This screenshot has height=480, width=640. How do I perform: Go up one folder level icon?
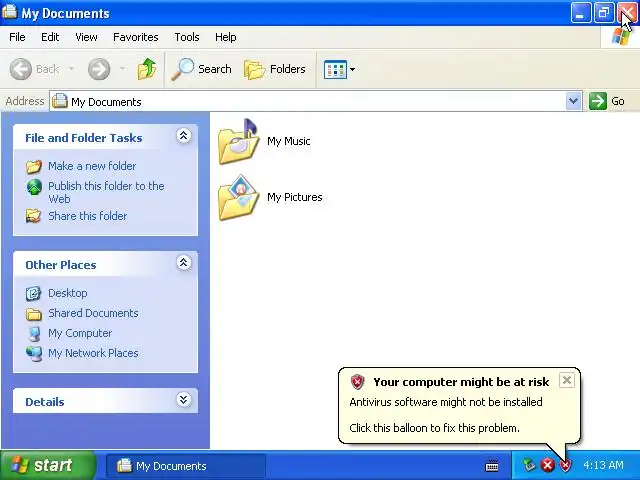(147, 69)
